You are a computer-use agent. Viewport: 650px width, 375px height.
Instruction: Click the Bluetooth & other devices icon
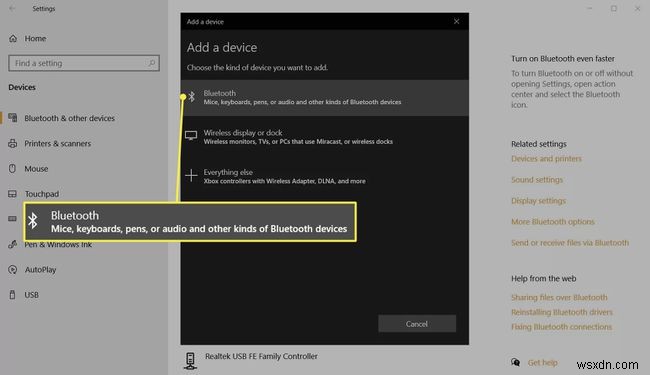point(13,118)
